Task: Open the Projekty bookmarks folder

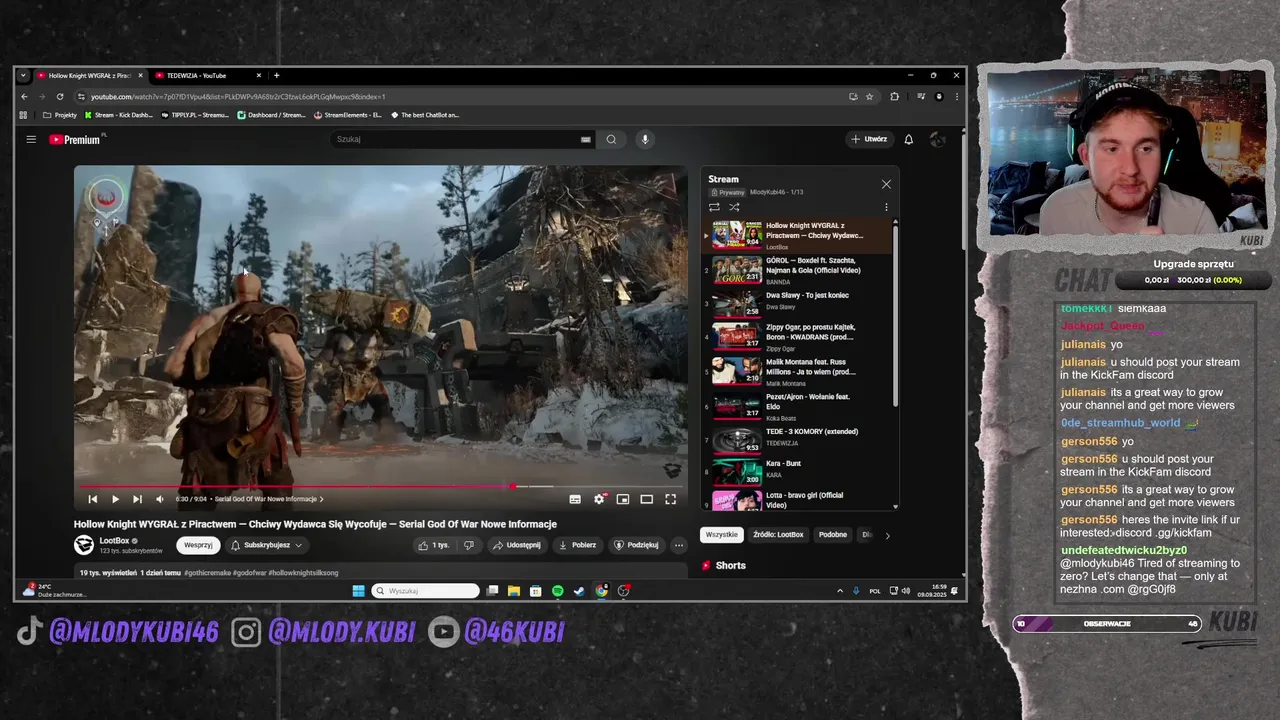Action: point(60,115)
